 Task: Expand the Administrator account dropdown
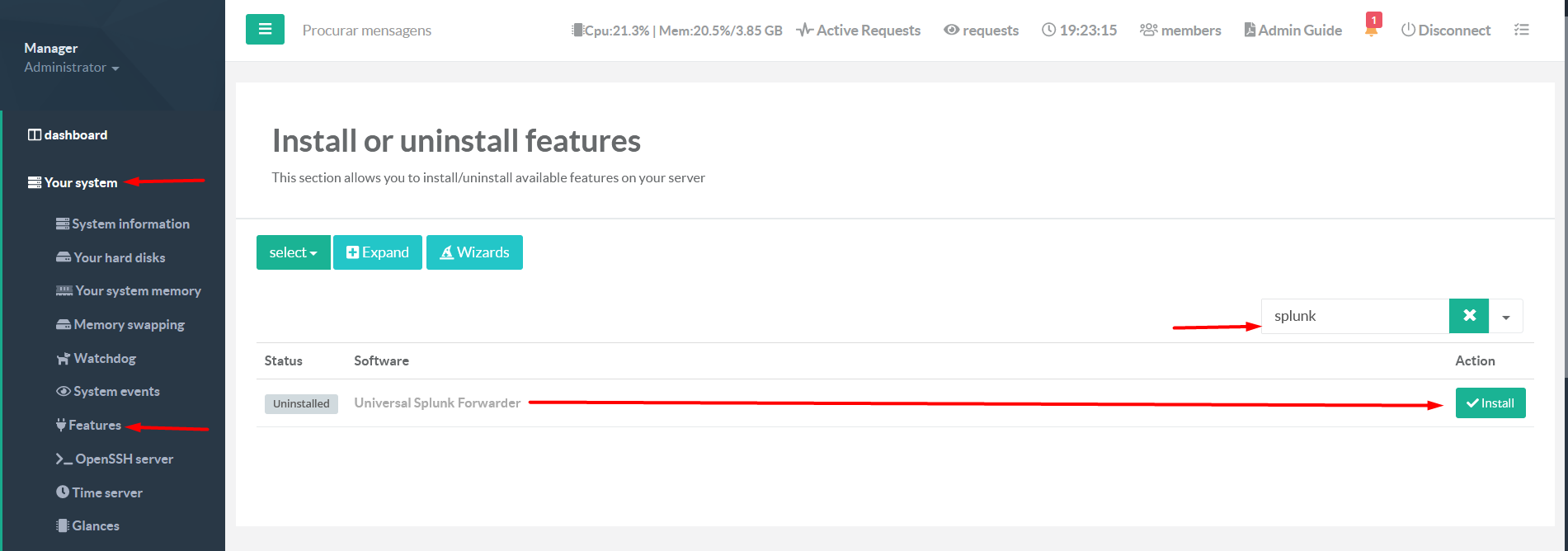point(72,68)
